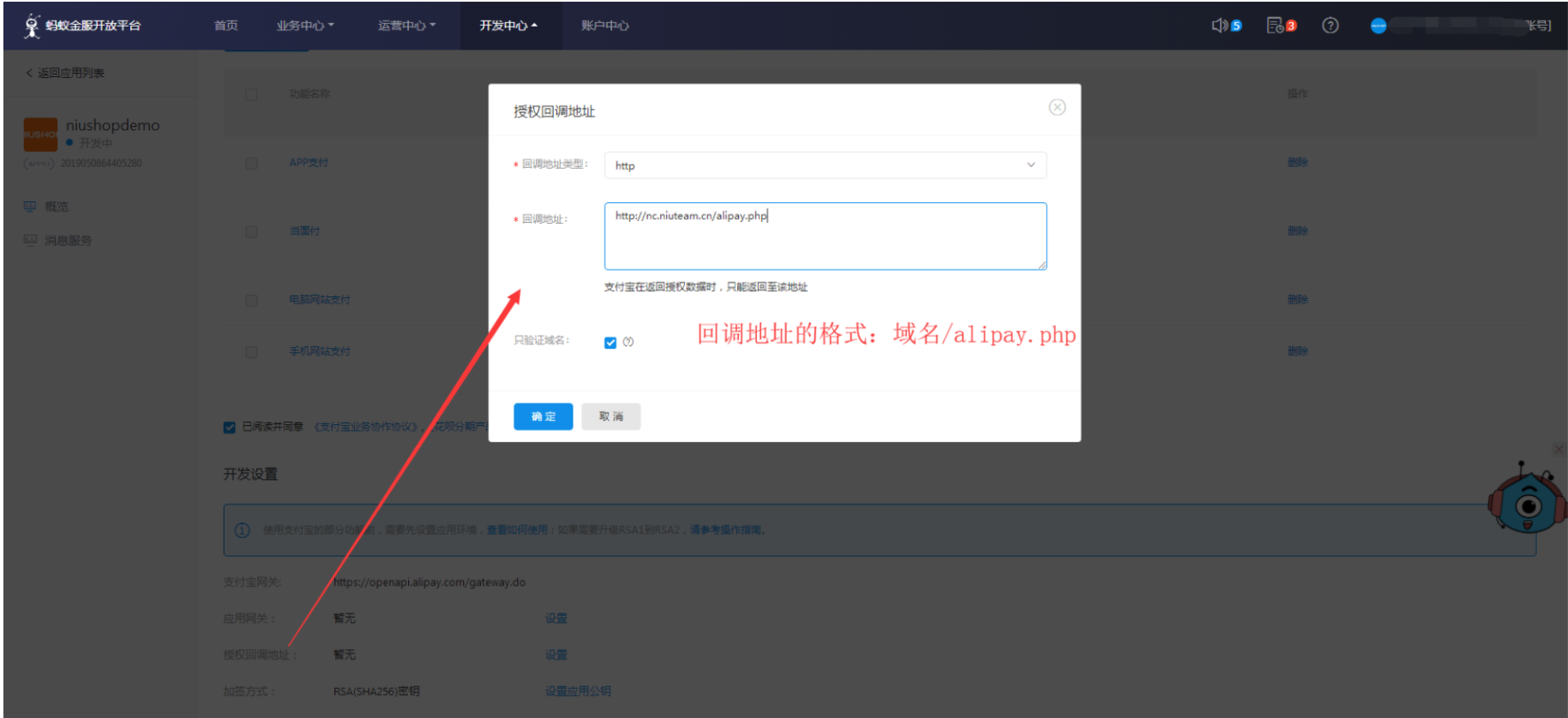
Task: Click the Ant Financial open platform logo
Action: coord(82,26)
